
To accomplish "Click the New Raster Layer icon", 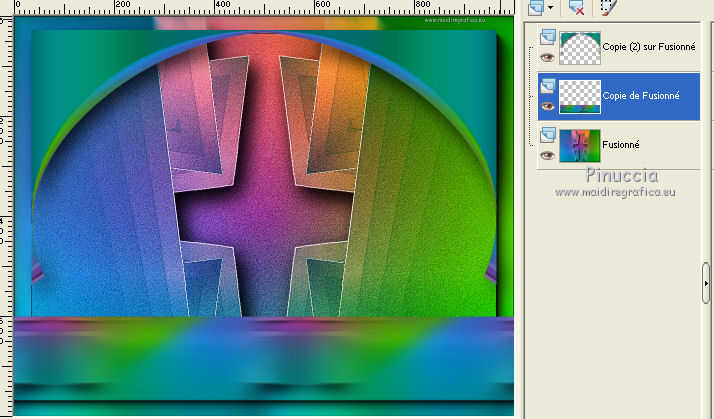I will 534,7.
